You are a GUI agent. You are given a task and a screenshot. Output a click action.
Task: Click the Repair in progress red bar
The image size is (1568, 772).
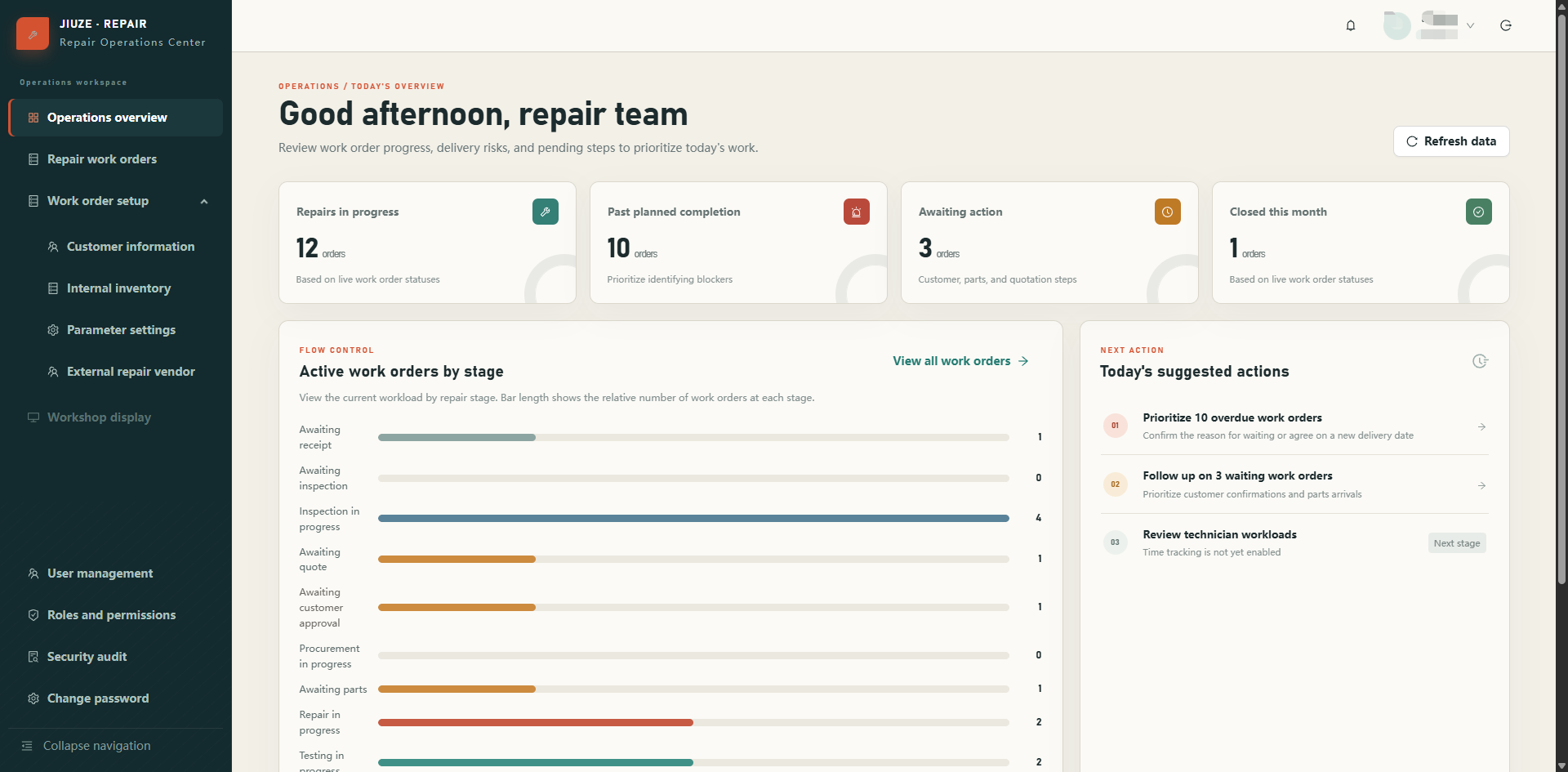pos(536,722)
